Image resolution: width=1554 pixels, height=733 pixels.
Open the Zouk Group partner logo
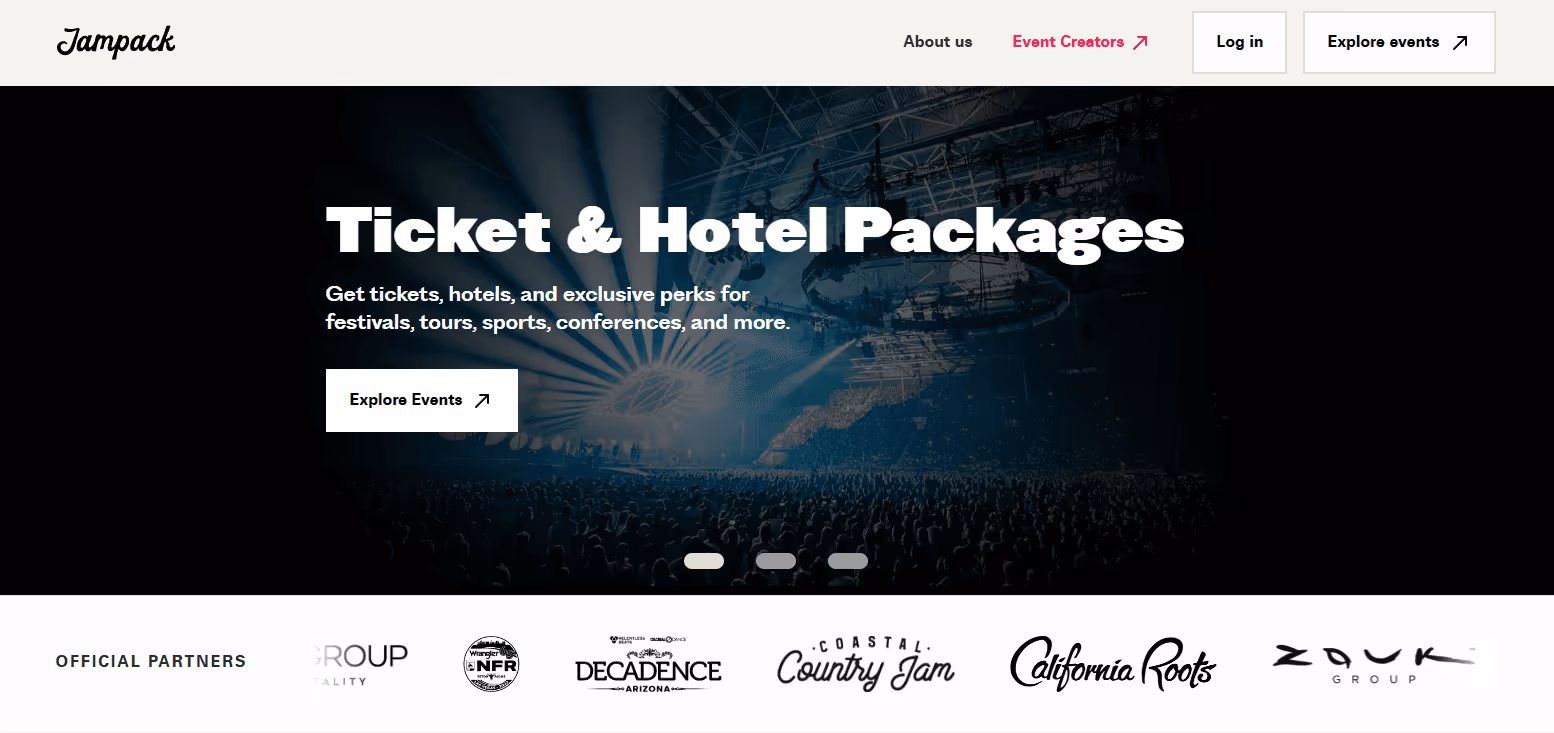click(1373, 664)
